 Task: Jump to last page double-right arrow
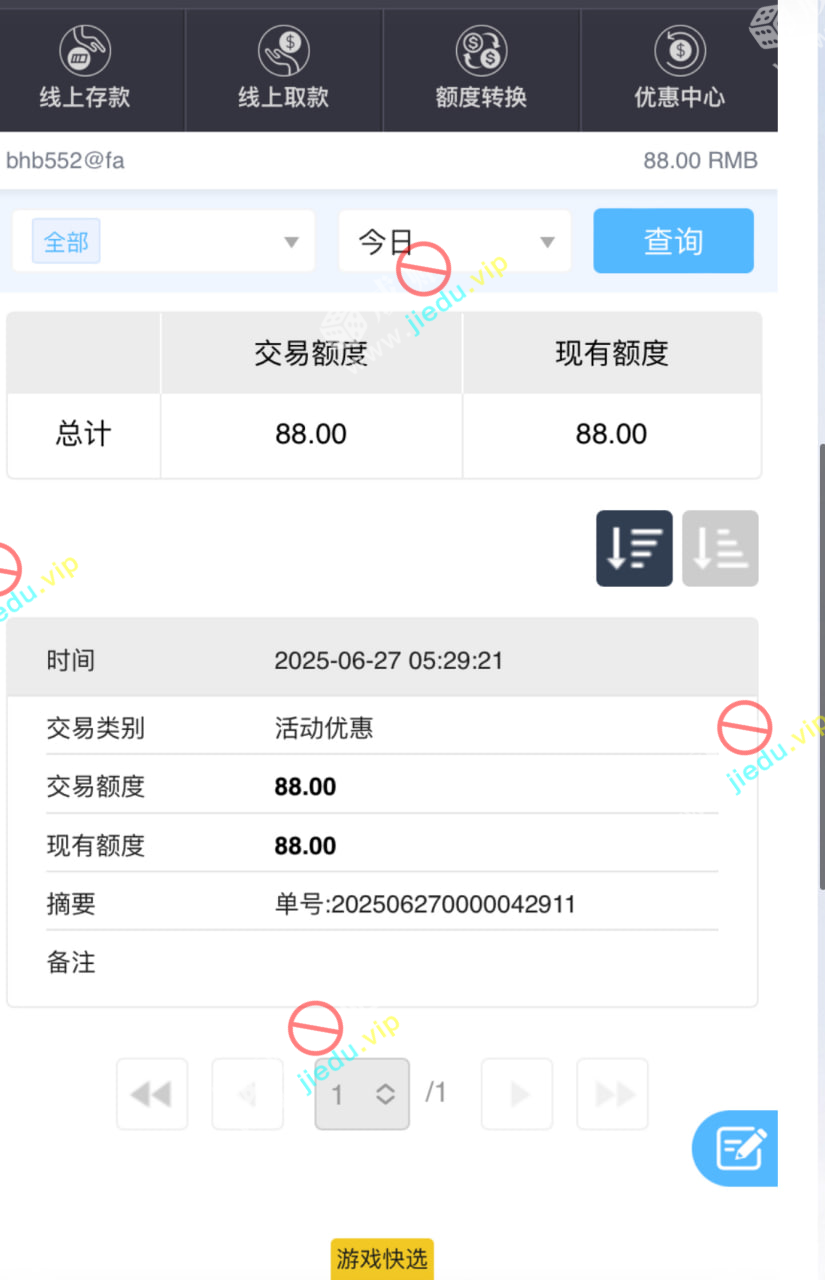tap(613, 1094)
